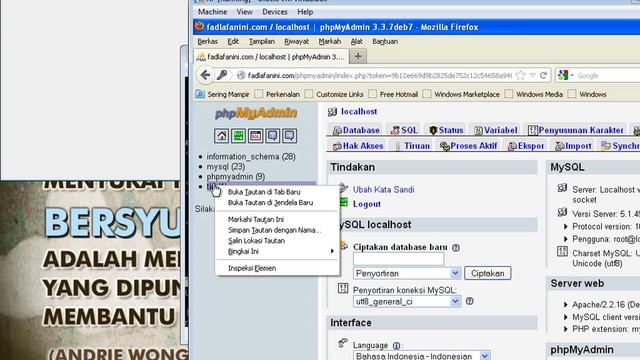The height and width of the screenshot is (360, 640).
Task: Open the Tiruan tab
Action: coord(412,146)
